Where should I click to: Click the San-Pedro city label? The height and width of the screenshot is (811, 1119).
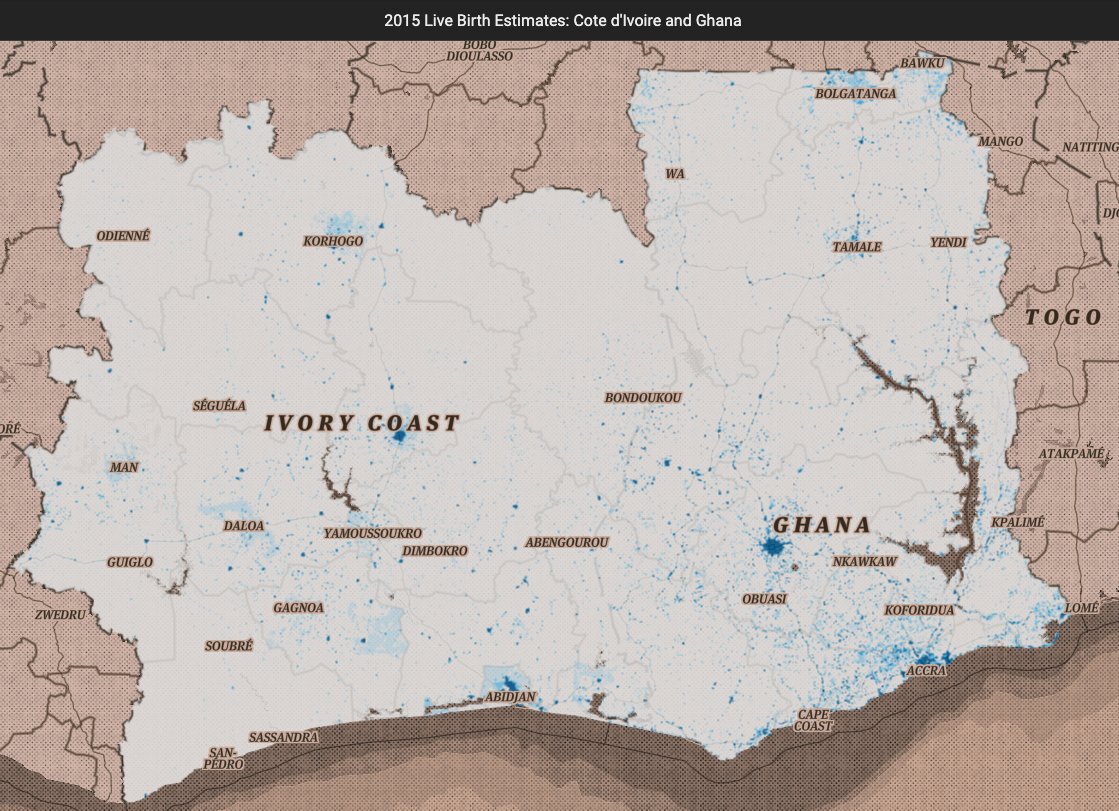click(x=224, y=758)
